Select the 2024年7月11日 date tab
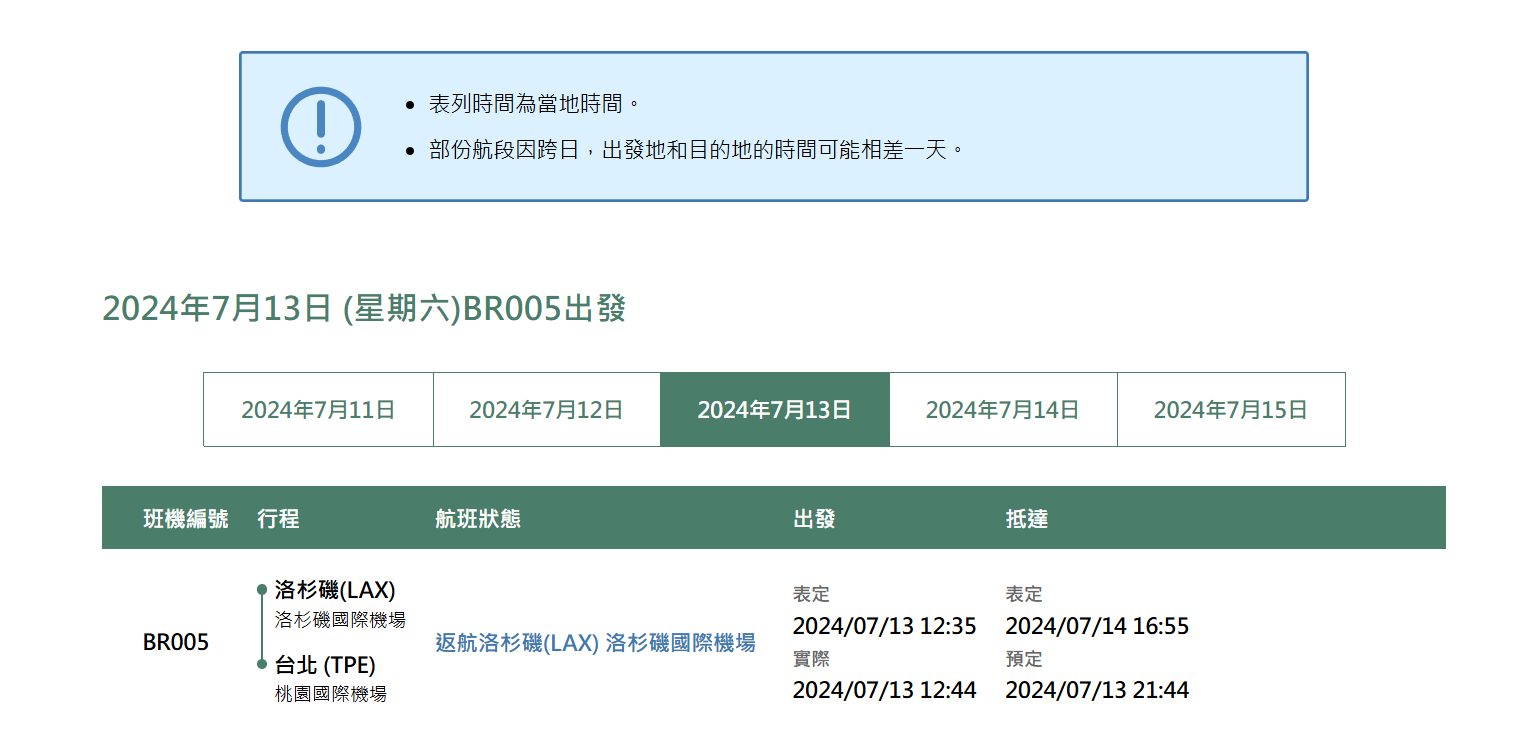 coord(318,409)
